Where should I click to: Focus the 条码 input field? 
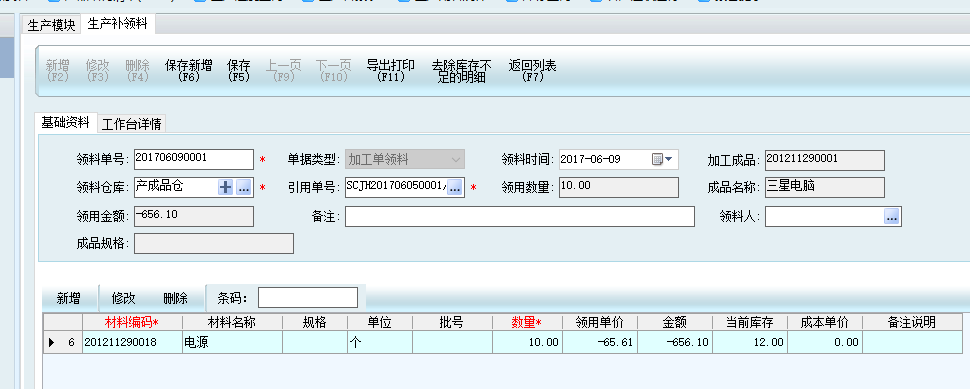(307, 297)
